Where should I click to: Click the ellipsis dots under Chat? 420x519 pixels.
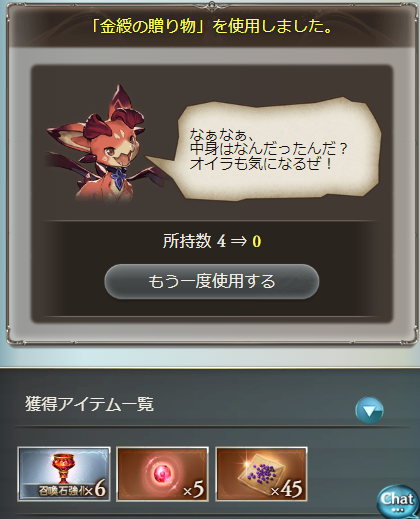point(398,510)
